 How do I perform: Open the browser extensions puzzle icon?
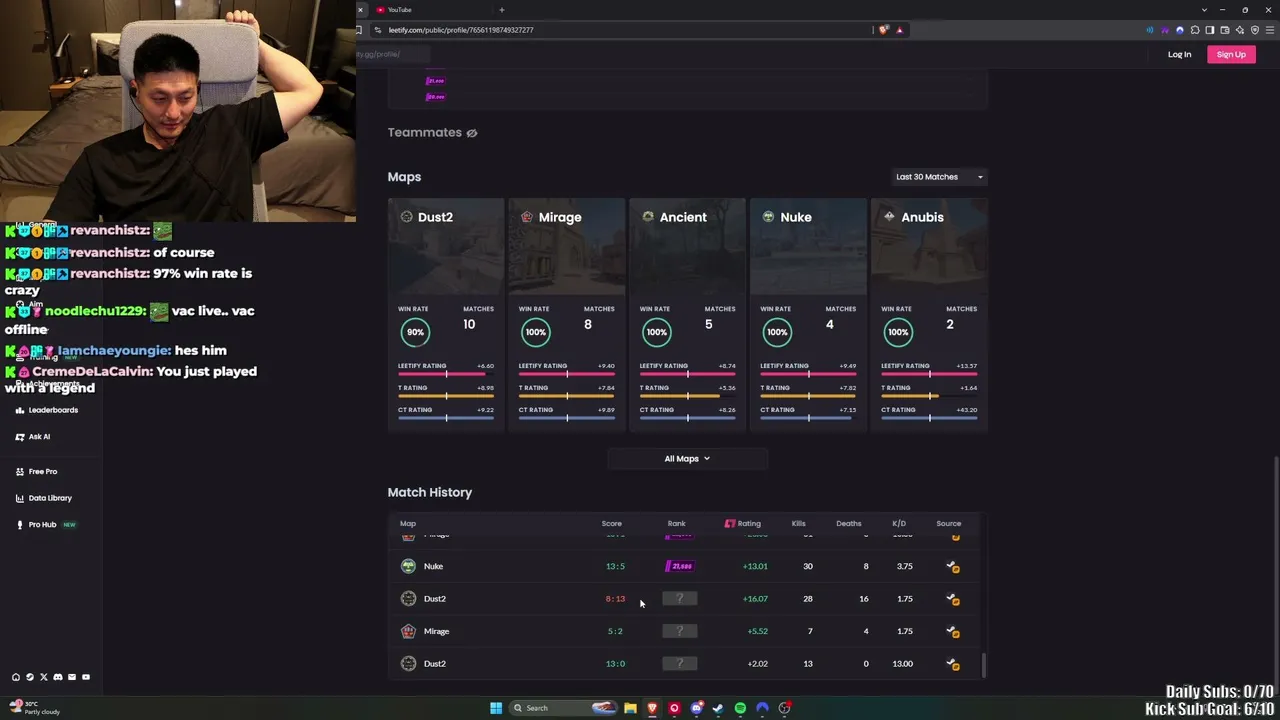(x=1195, y=30)
